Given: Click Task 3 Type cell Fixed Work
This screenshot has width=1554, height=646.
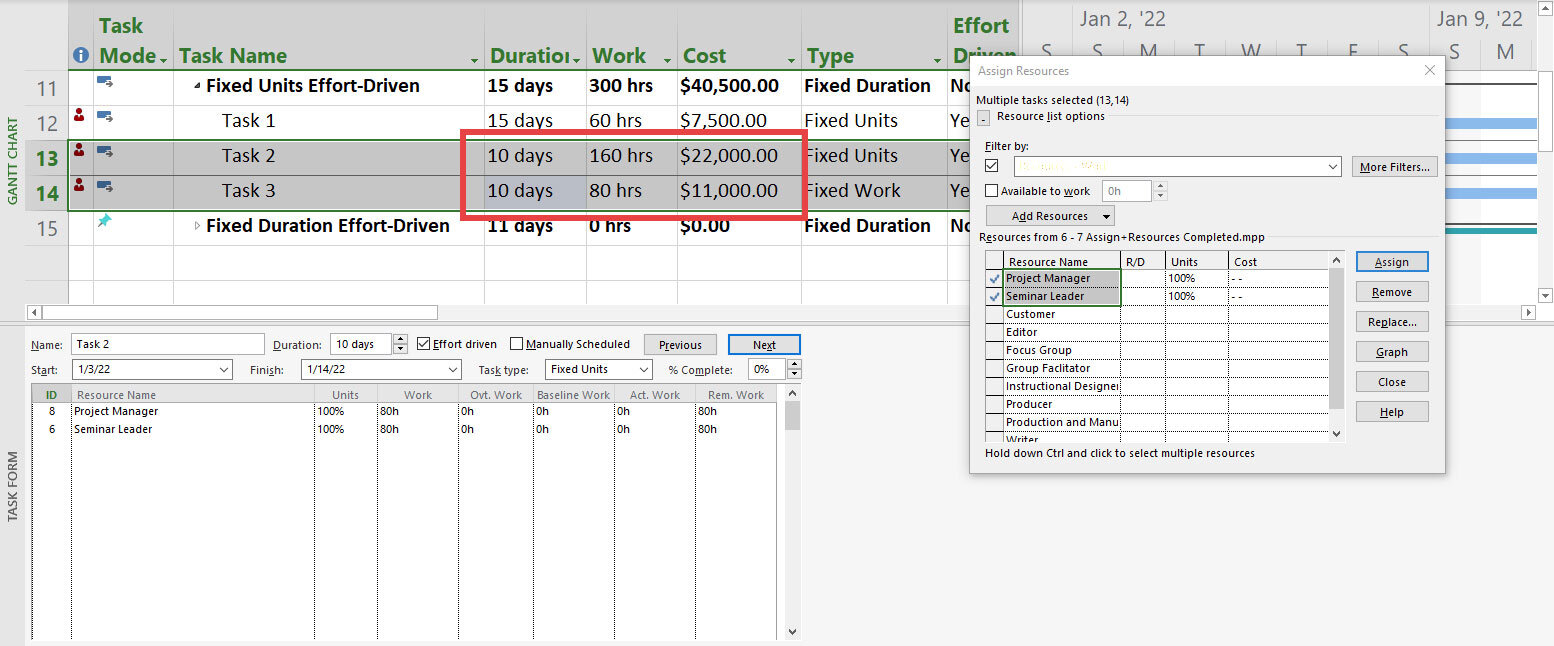Looking at the screenshot, I should [875, 191].
